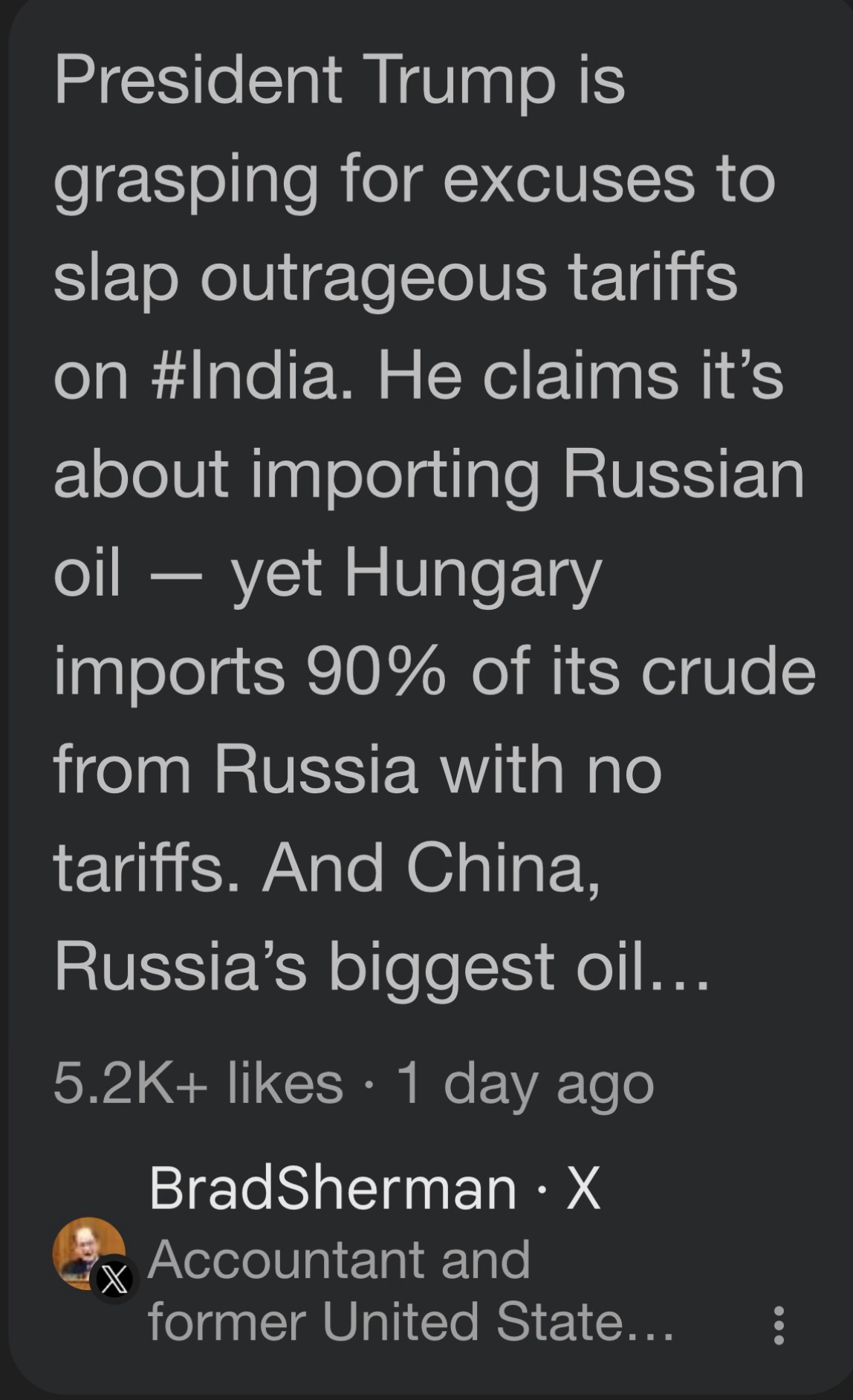853x1400 pixels.
Task: Click the "1 day ago" timestamp
Action: [525, 1083]
